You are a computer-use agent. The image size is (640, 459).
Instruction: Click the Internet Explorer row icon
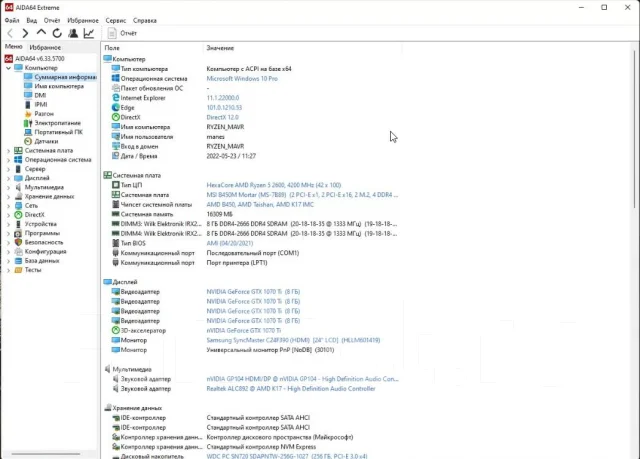click(x=116, y=98)
